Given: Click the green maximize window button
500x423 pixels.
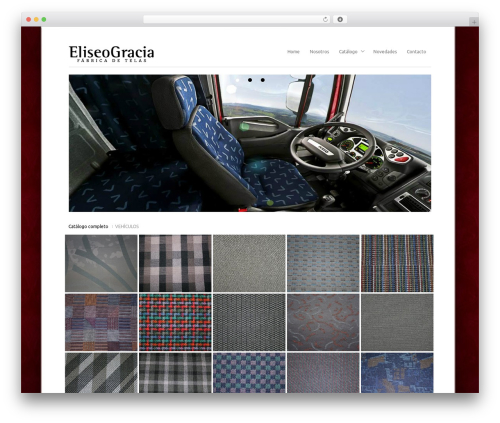Looking at the screenshot, I should [44, 19].
